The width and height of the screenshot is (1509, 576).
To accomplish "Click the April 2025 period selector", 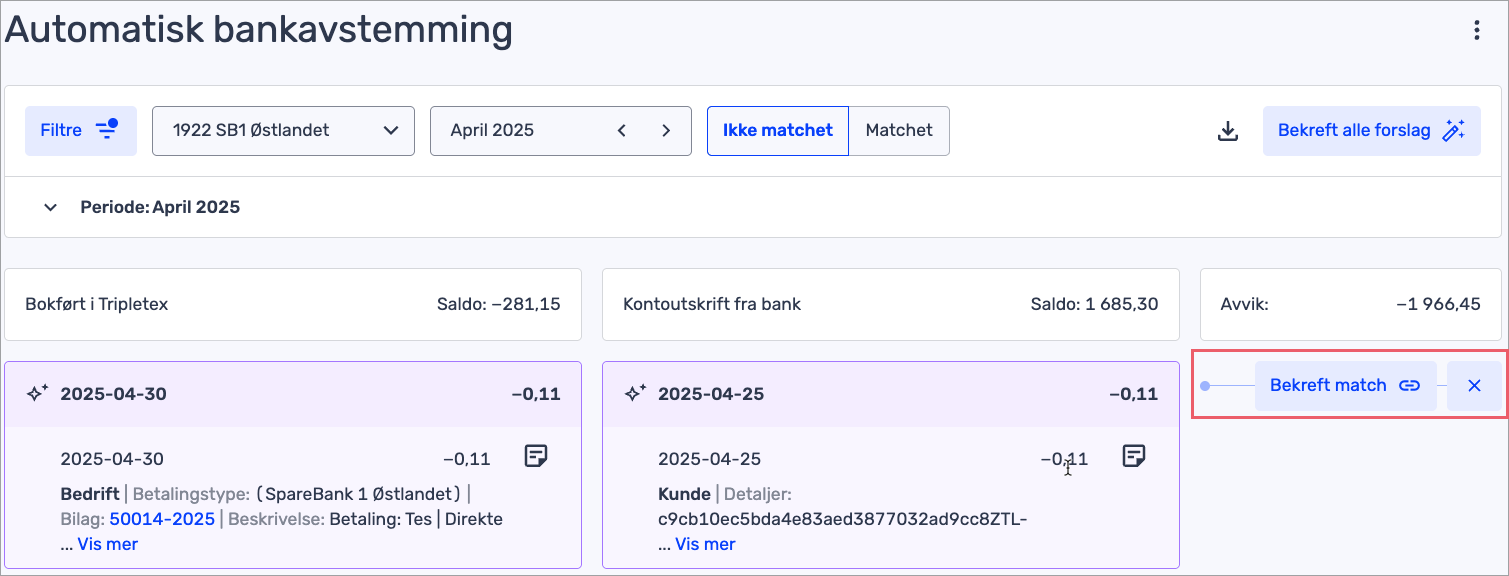I will coord(520,131).
